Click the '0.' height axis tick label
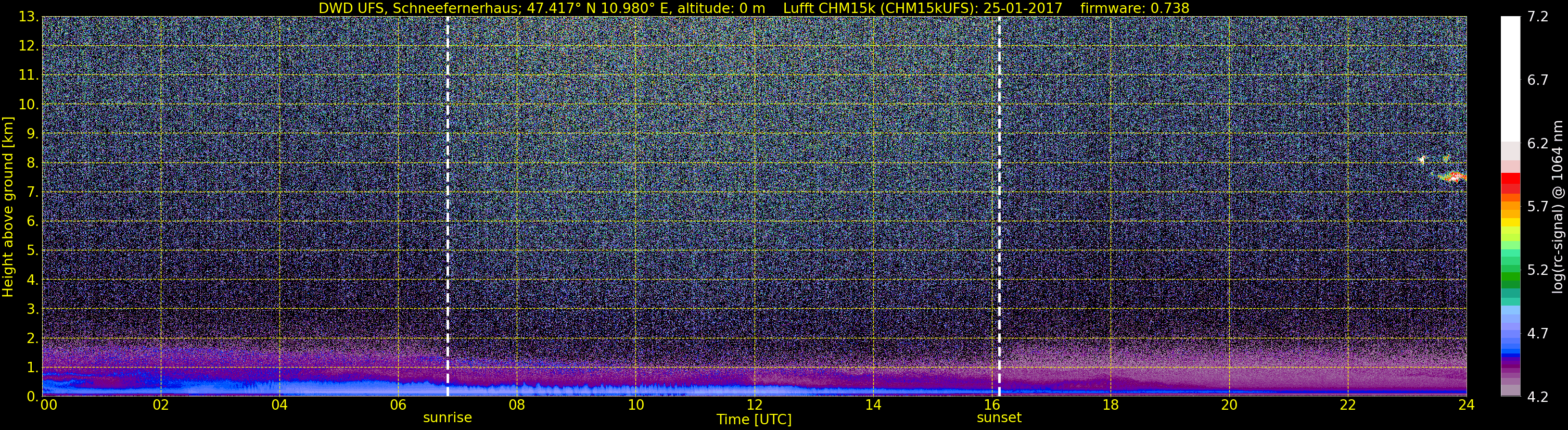 point(33,397)
